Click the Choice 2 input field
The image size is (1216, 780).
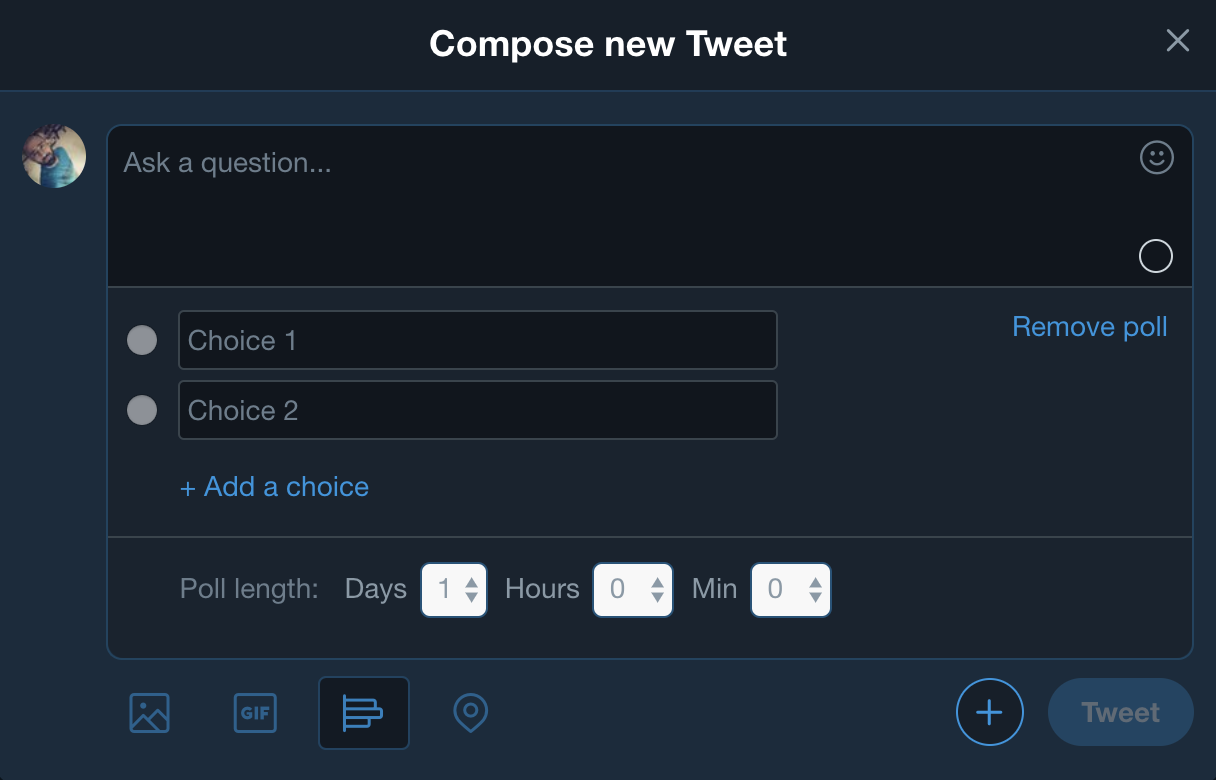tap(477, 410)
